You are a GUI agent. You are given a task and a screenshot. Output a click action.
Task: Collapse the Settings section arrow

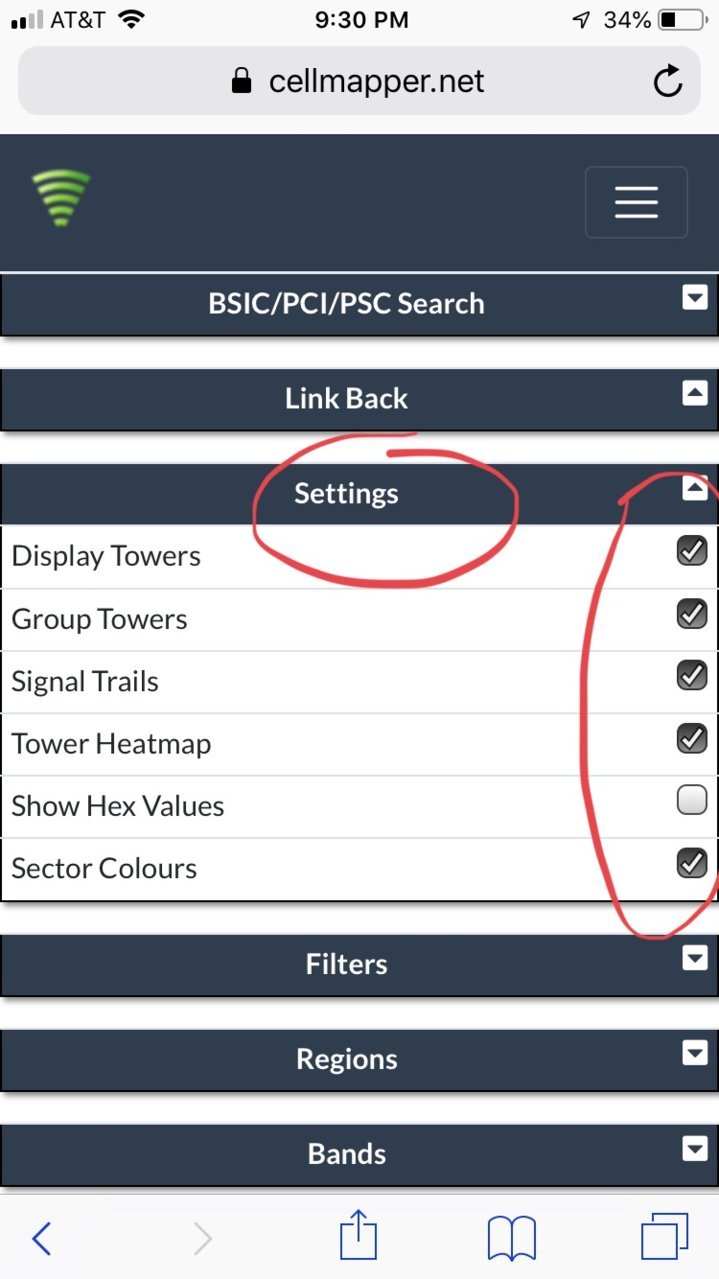(695, 487)
